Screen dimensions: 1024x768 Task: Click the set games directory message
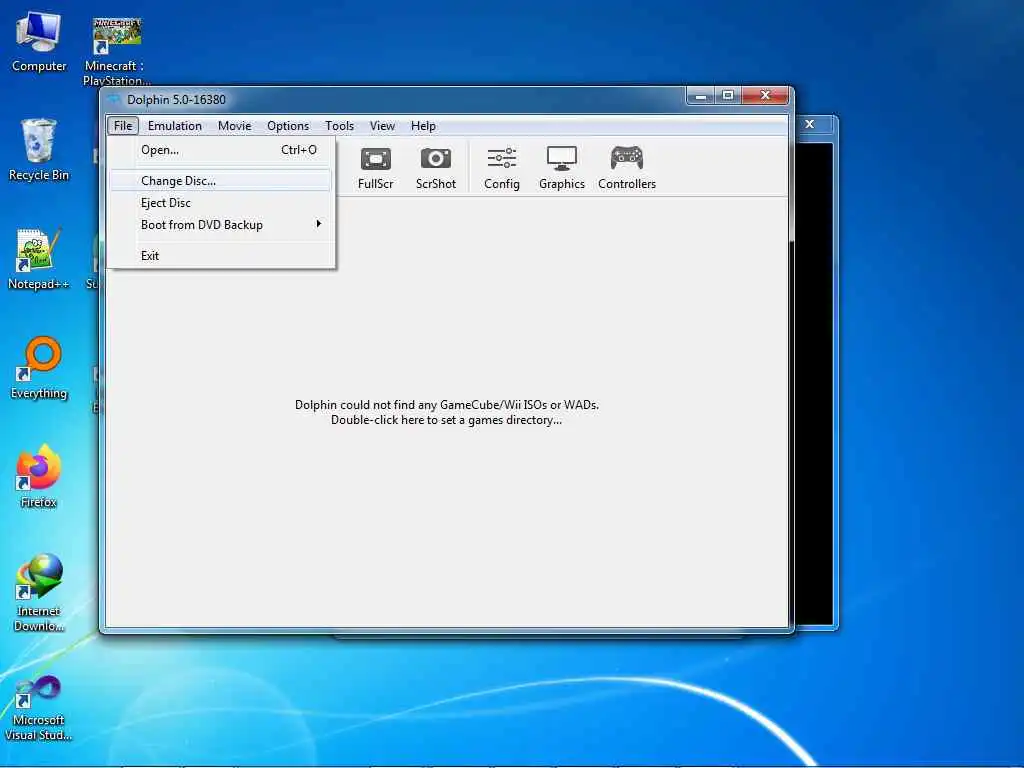[x=447, y=412]
